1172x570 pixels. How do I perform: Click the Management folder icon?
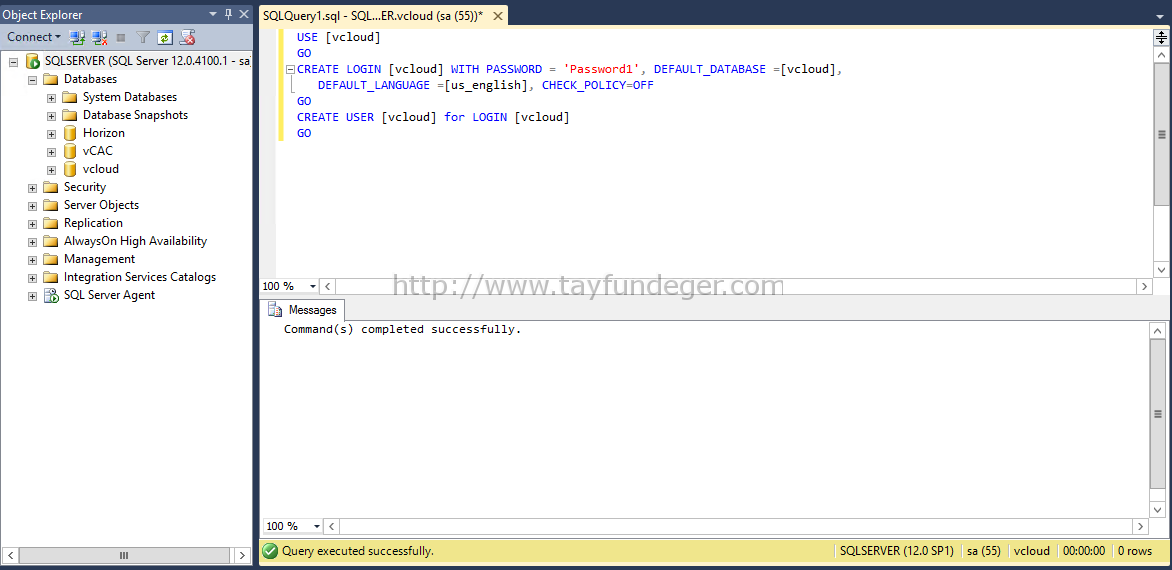point(51,258)
